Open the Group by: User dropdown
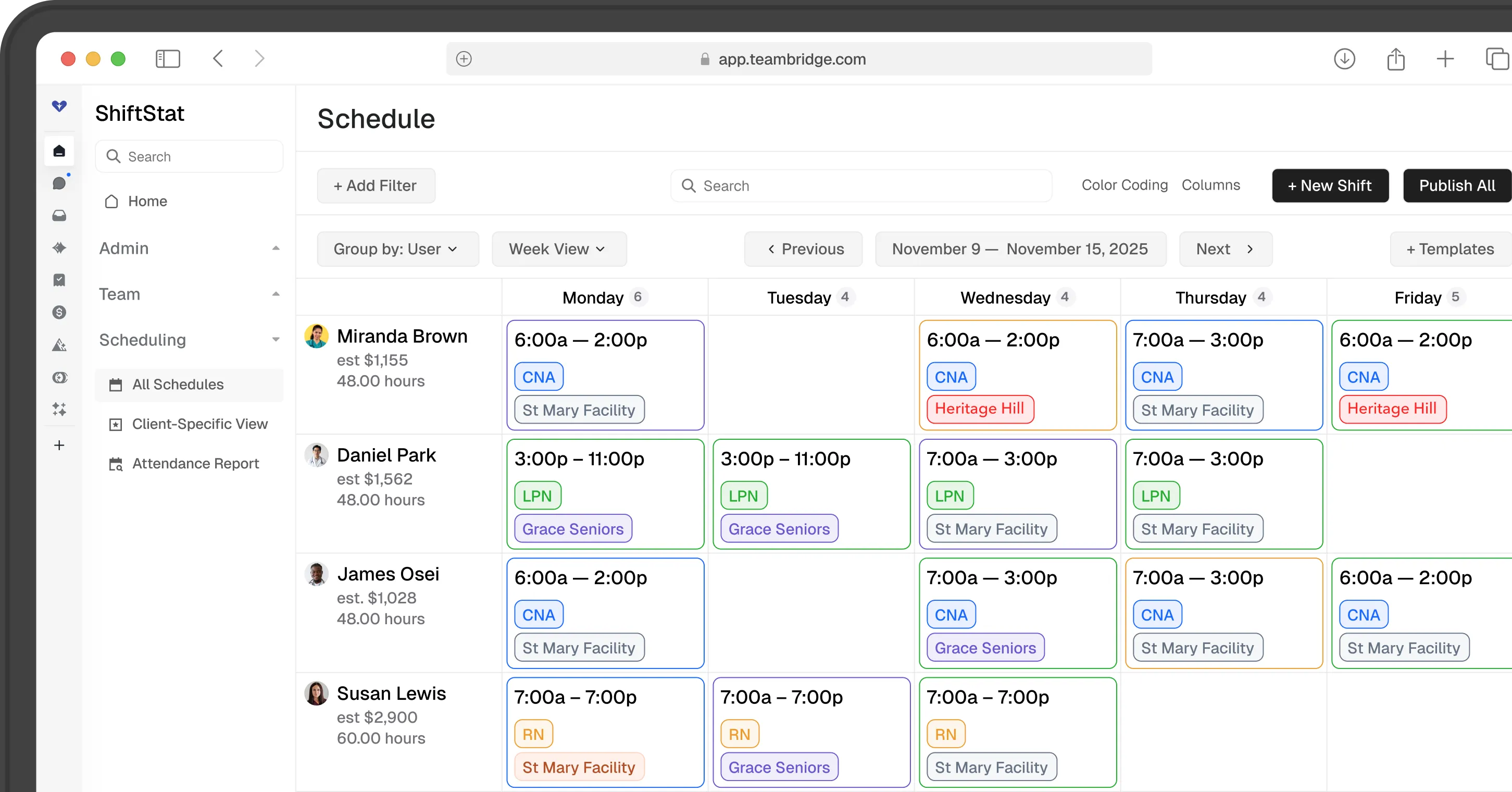 click(x=397, y=249)
